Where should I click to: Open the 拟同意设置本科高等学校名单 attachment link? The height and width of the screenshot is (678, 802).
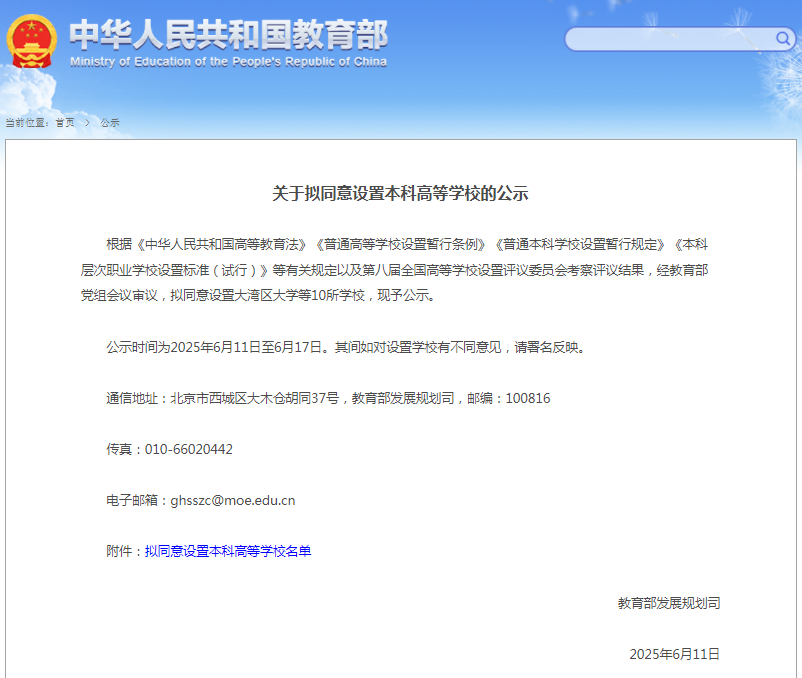(227, 551)
